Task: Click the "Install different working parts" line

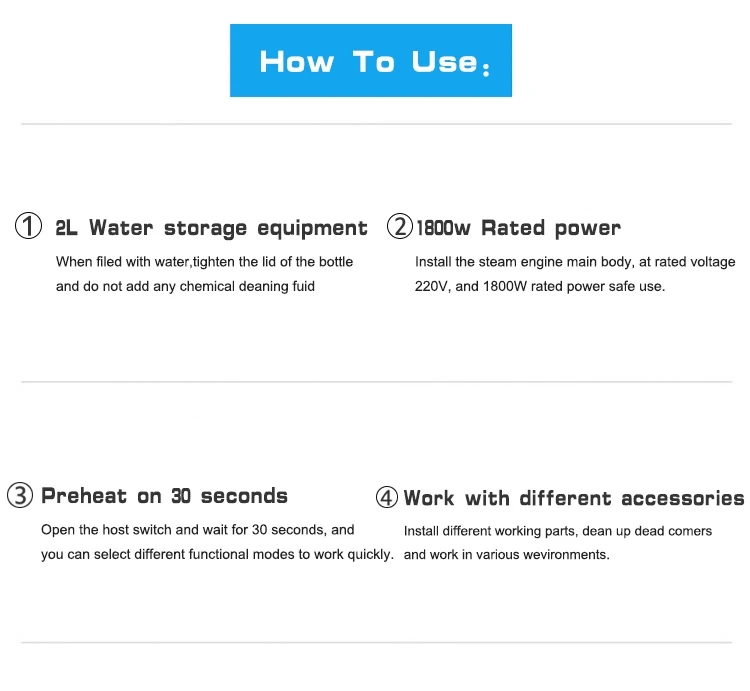Action: (558, 531)
